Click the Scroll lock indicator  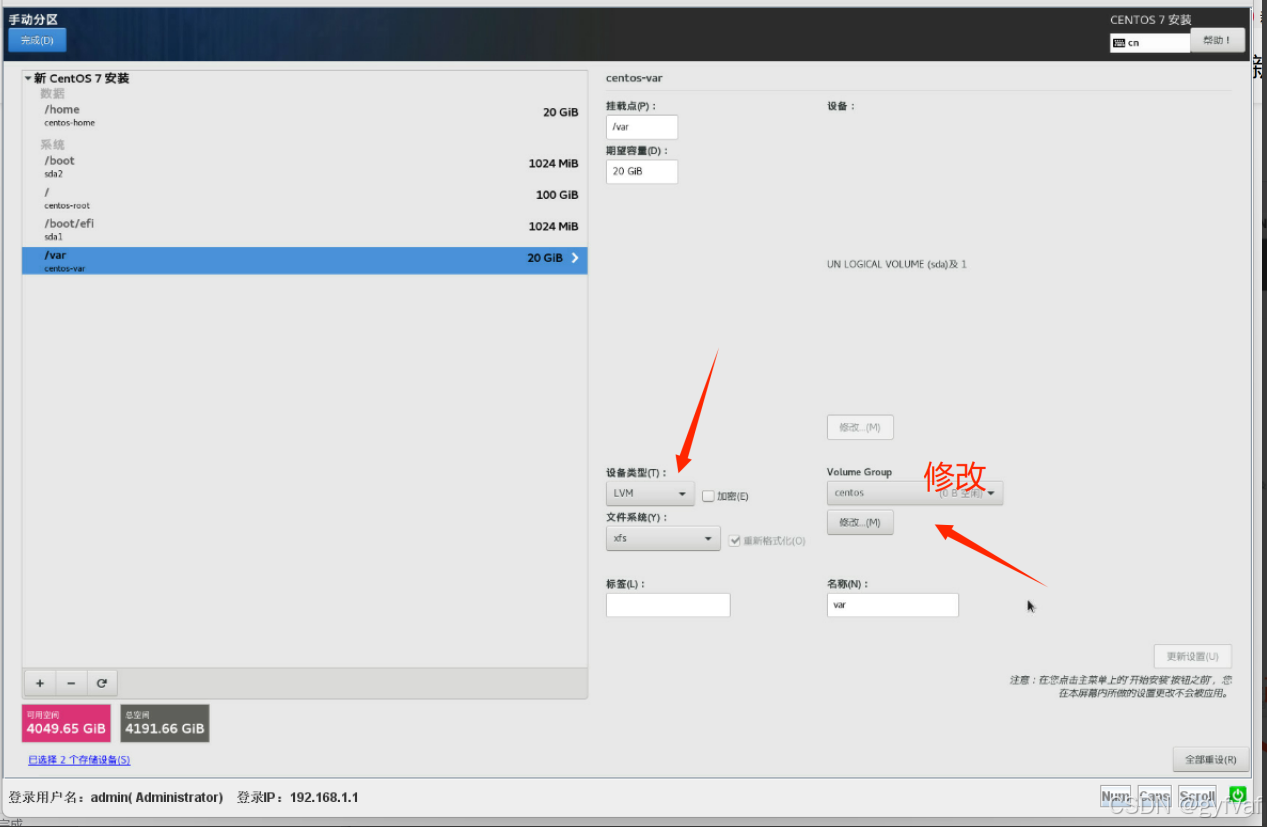1197,796
